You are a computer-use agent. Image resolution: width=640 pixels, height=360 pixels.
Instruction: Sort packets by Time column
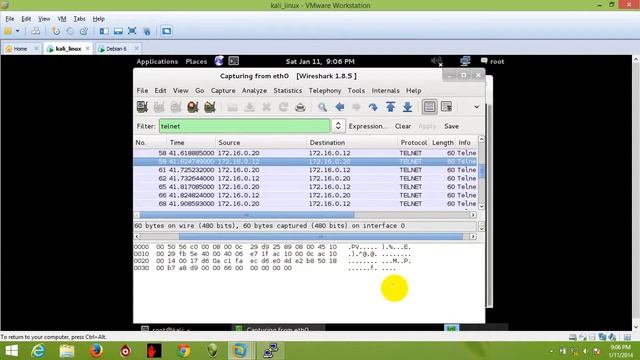pyautogui.click(x=191, y=142)
